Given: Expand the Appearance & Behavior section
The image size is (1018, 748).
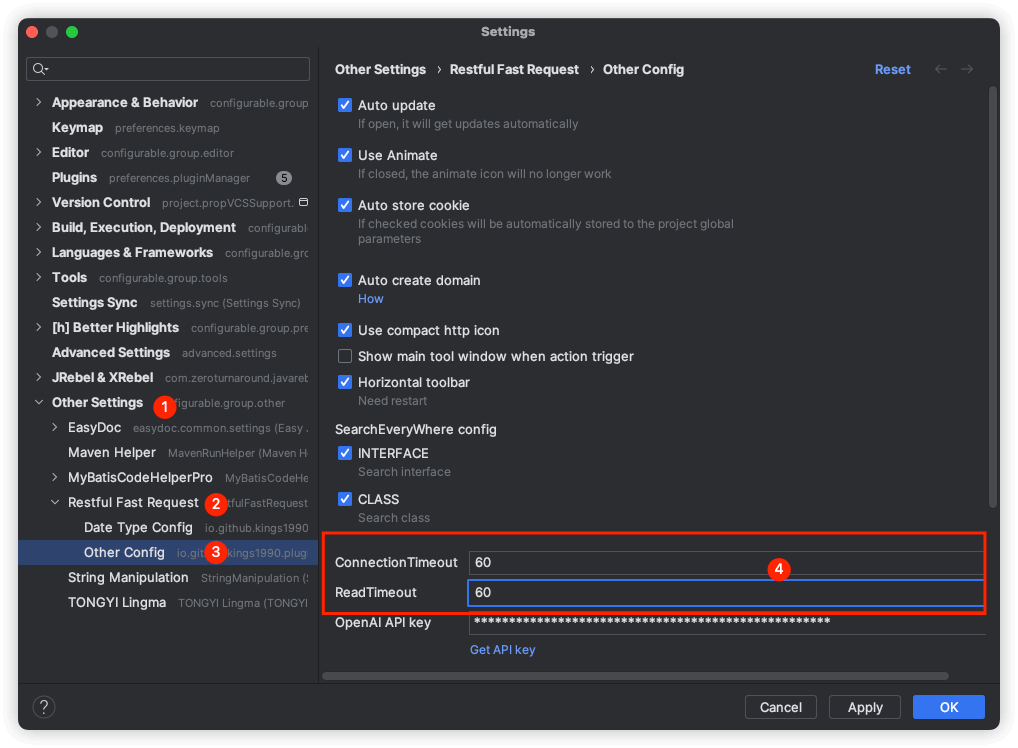Looking at the screenshot, I should tap(39, 102).
